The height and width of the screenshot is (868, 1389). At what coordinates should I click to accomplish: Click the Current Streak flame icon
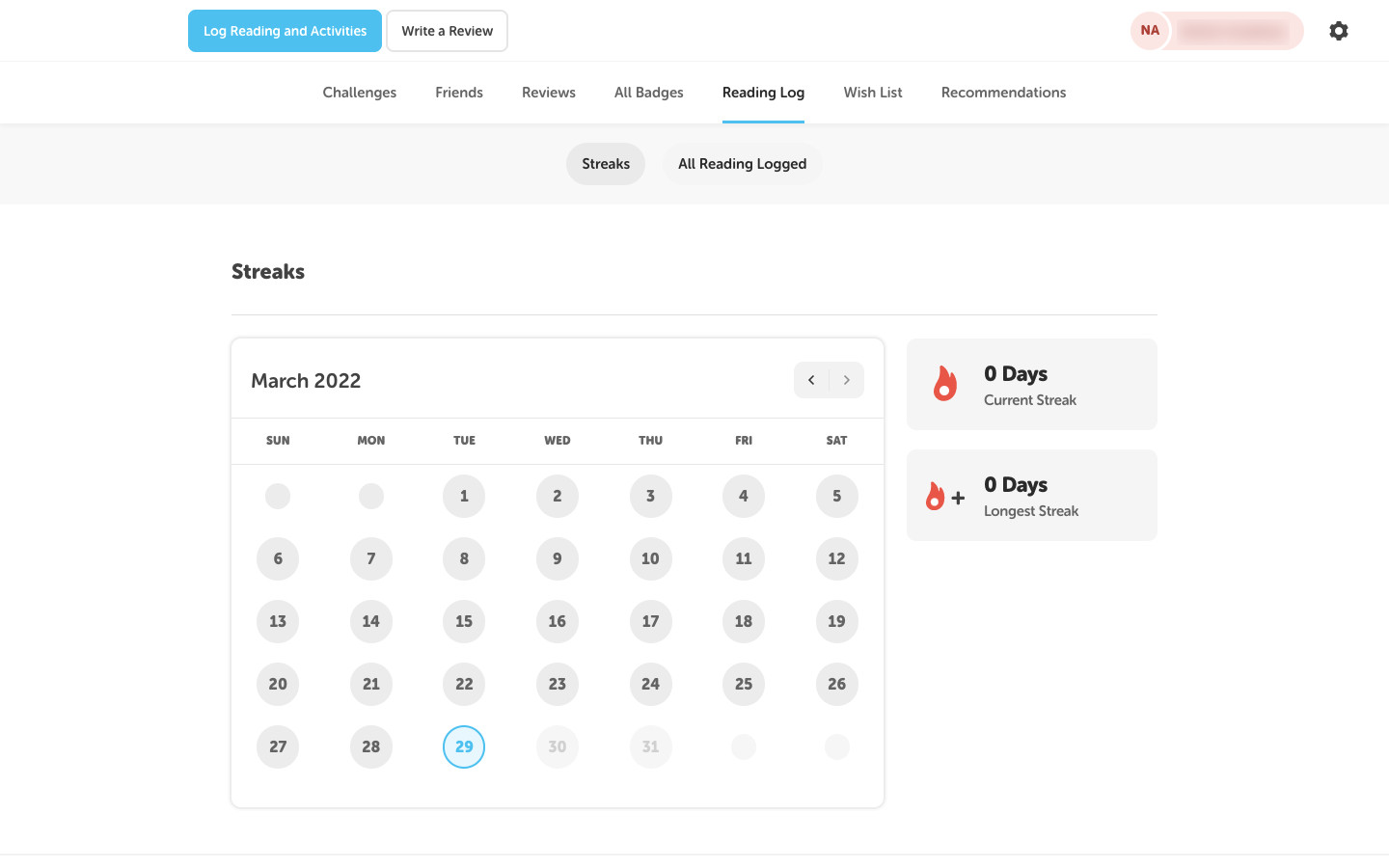(945, 384)
